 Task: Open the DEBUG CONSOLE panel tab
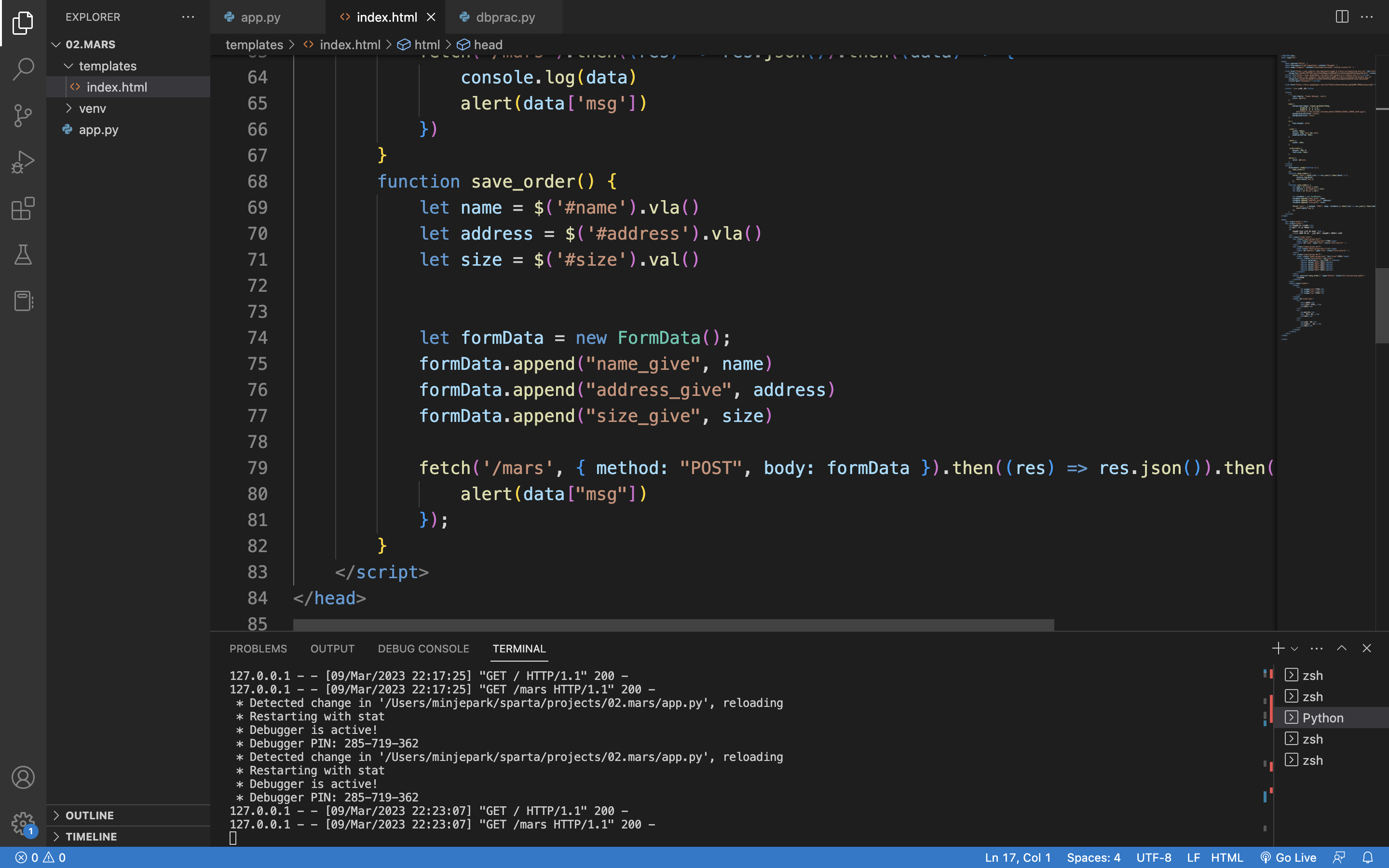[423, 649]
